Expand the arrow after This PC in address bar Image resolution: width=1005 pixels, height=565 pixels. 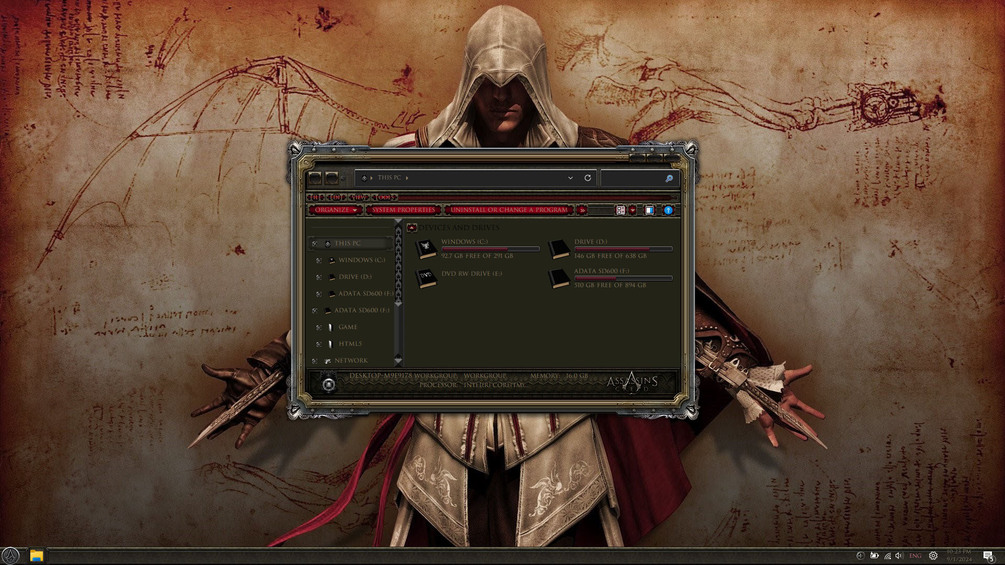406,178
